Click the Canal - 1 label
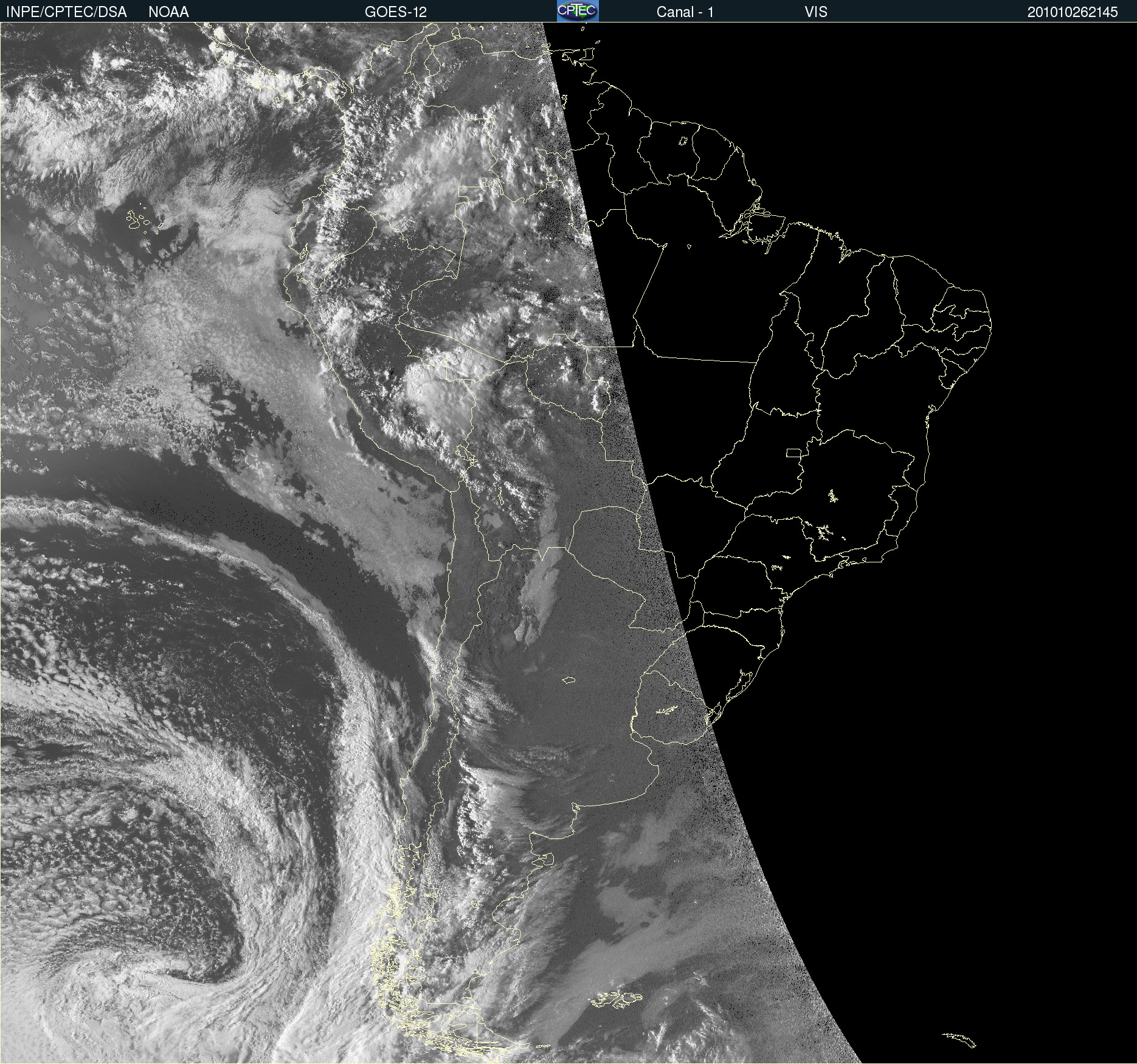Screen dimensions: 1137x1064 (x=685, y=12)
